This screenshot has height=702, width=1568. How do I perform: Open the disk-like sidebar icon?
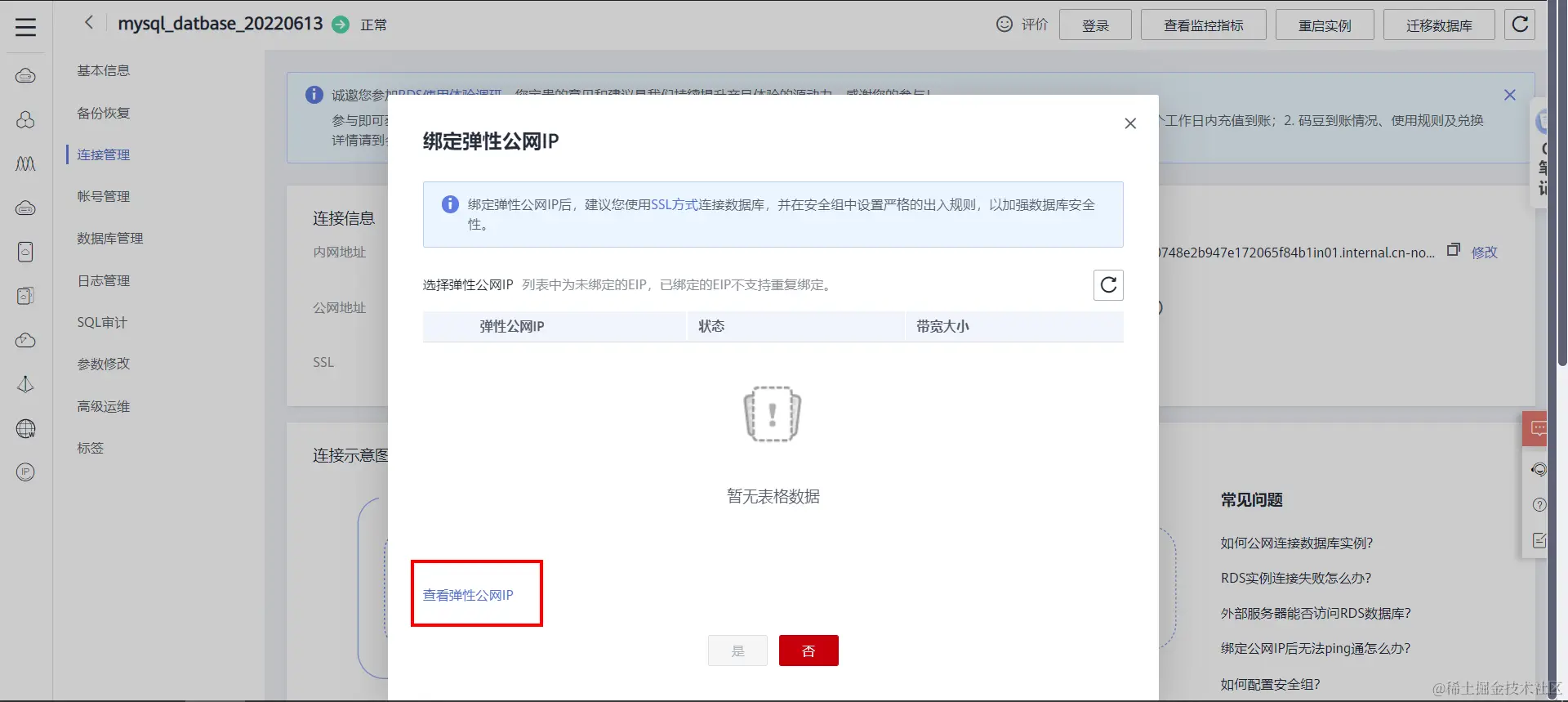click(x=26, y=296)
